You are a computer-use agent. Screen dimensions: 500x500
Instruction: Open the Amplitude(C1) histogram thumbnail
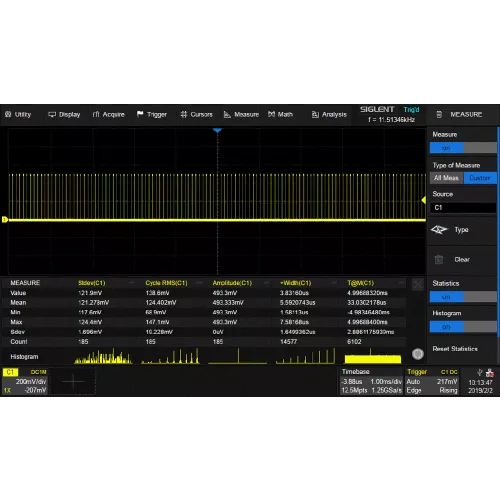point(238,356)
